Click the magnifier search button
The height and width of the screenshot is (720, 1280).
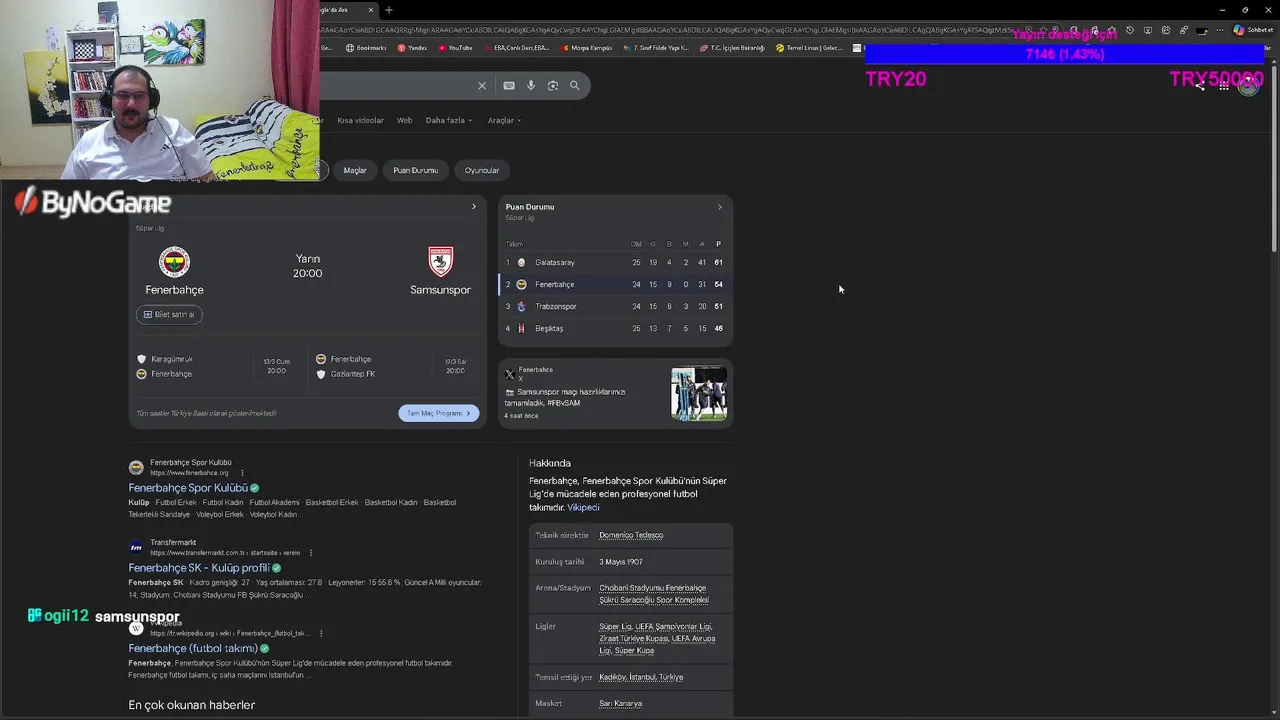pos(575,86)
